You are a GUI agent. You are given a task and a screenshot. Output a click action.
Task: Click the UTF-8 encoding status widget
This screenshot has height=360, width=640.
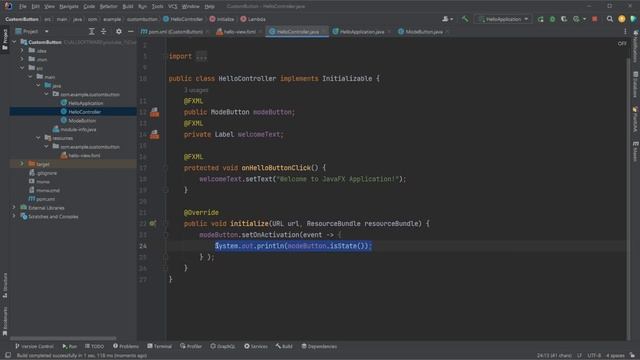(x=594, y=356)
